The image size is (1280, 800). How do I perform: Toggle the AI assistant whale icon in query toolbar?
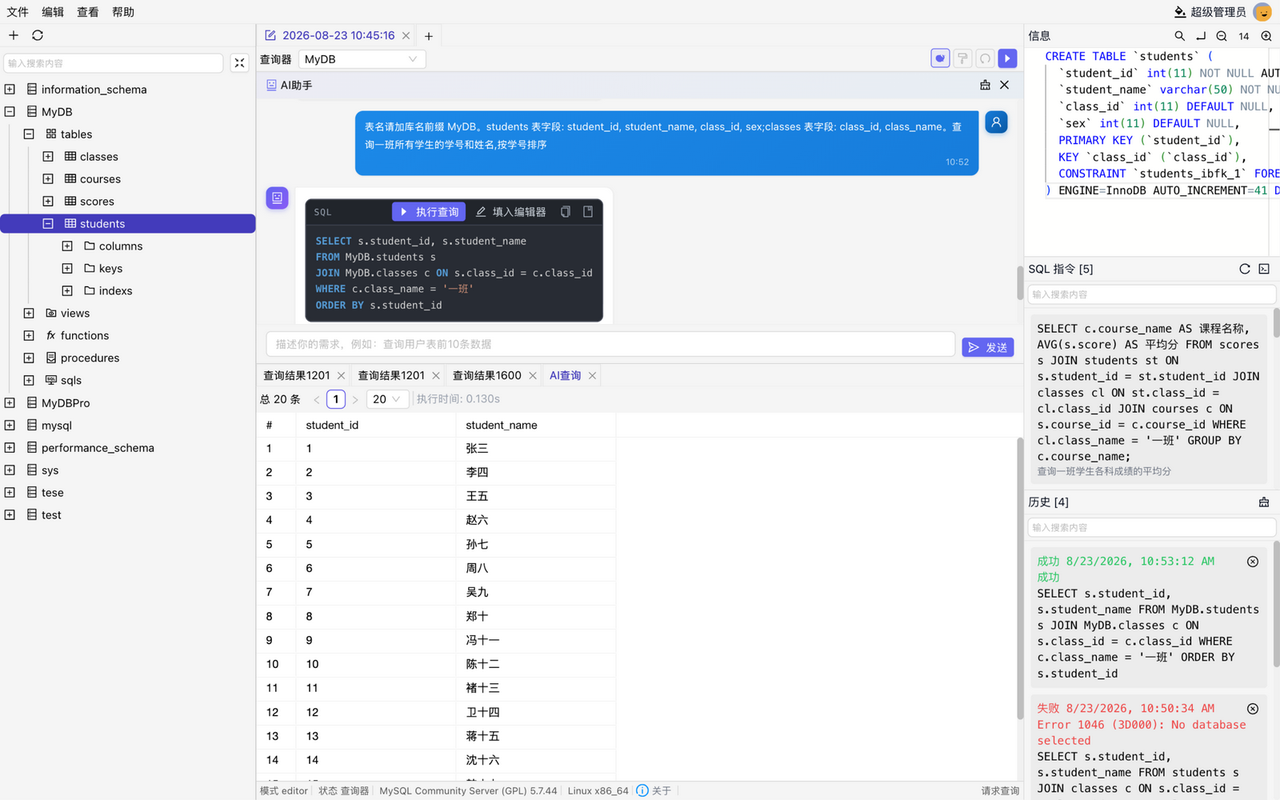pos(940,59)
